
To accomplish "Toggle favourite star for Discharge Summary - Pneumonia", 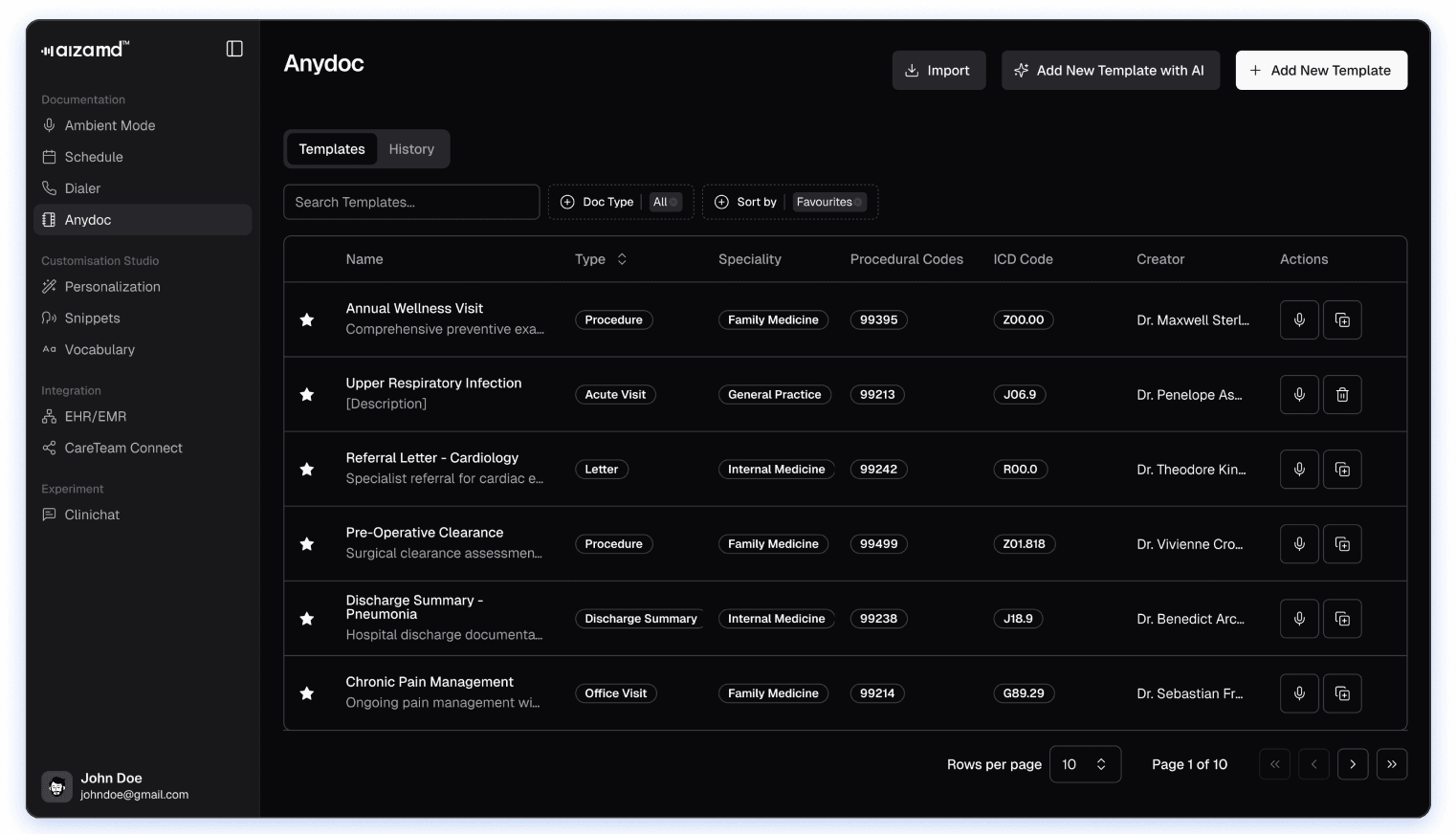I will tap(307, 619).
